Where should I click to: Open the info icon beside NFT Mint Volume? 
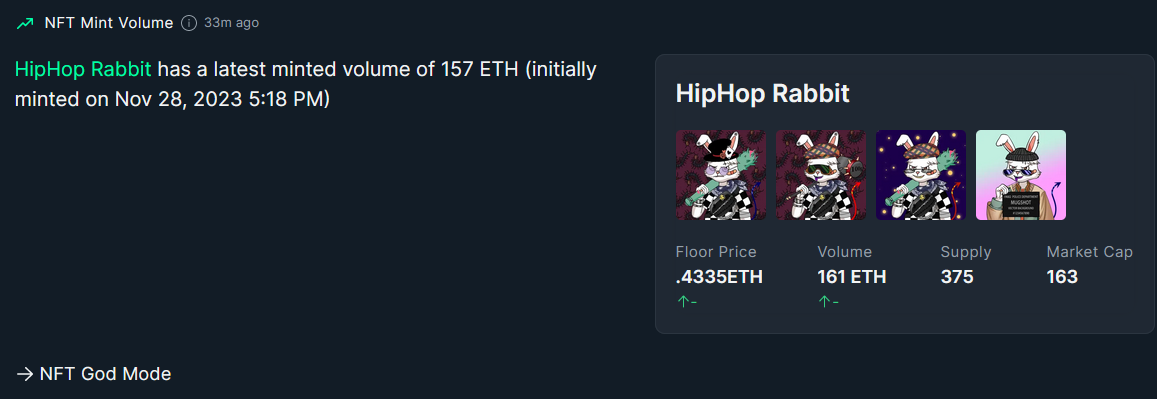pyautogui.click(x=189, y=23)
